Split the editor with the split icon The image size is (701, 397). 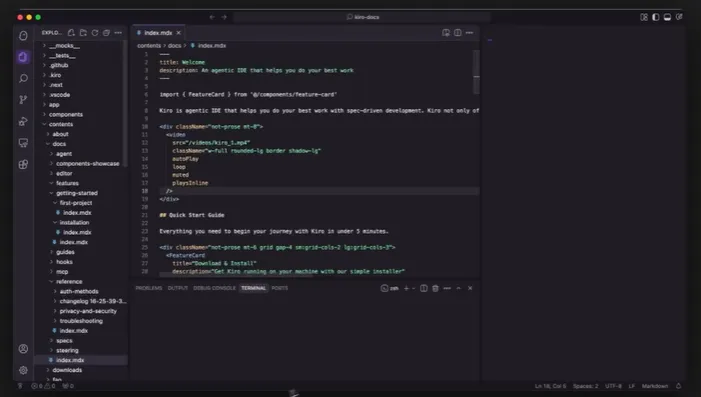point(458,33)
